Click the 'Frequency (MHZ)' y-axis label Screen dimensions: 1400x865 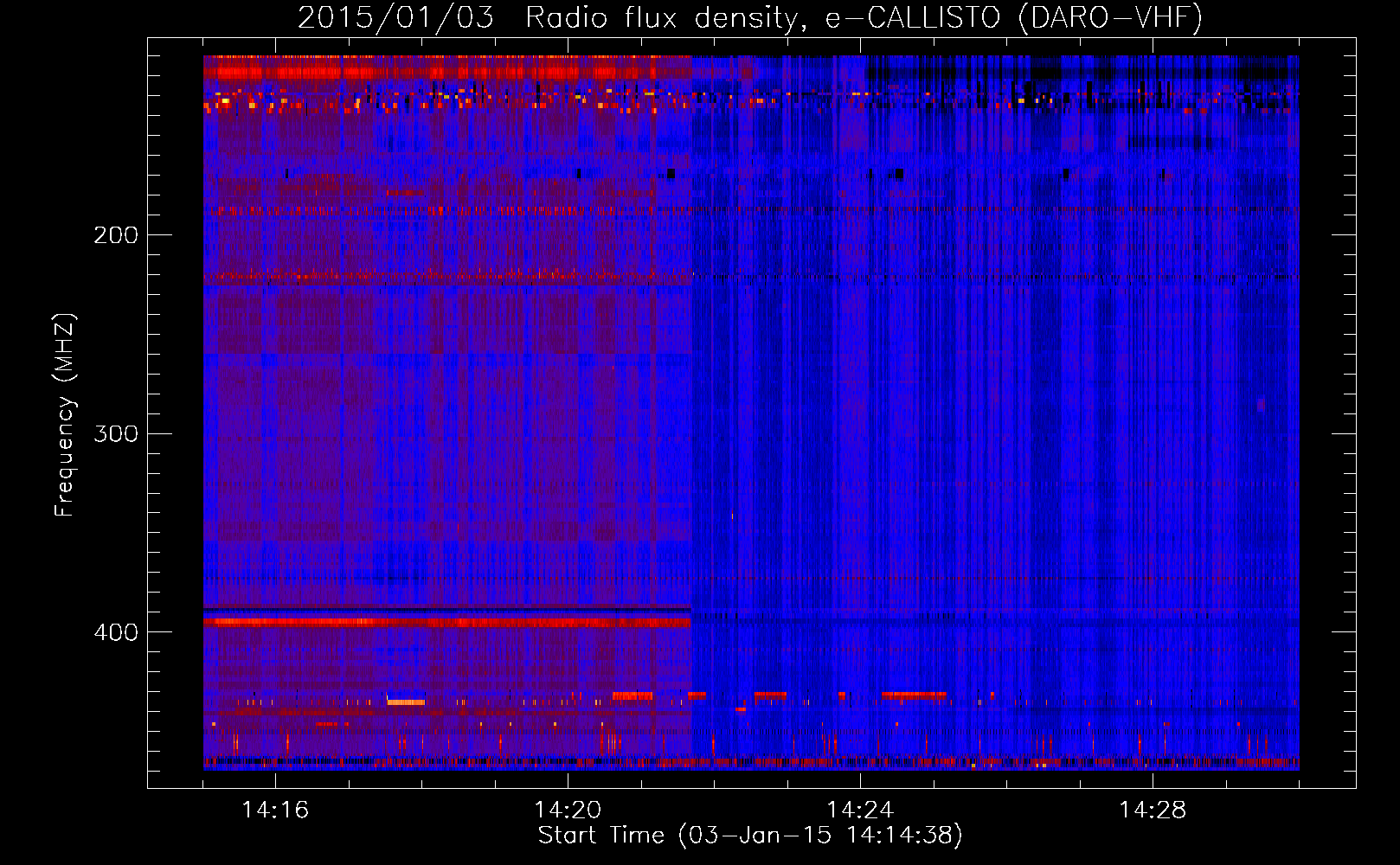(x=65, y=415)
